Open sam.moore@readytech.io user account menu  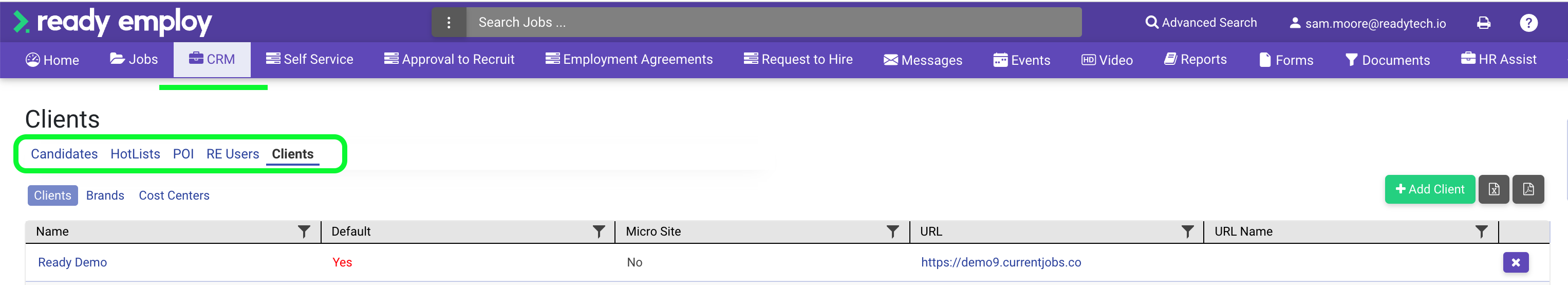(1367, 23)
